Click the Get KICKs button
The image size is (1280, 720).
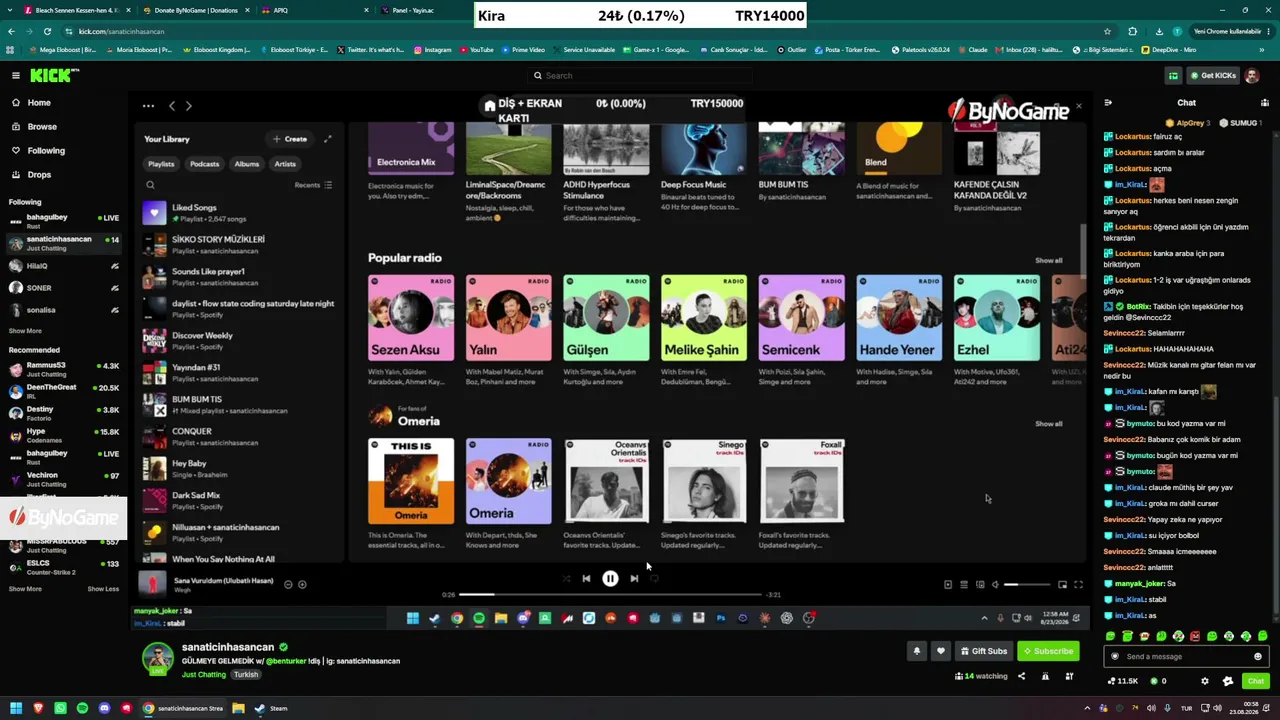point(1213,75)
